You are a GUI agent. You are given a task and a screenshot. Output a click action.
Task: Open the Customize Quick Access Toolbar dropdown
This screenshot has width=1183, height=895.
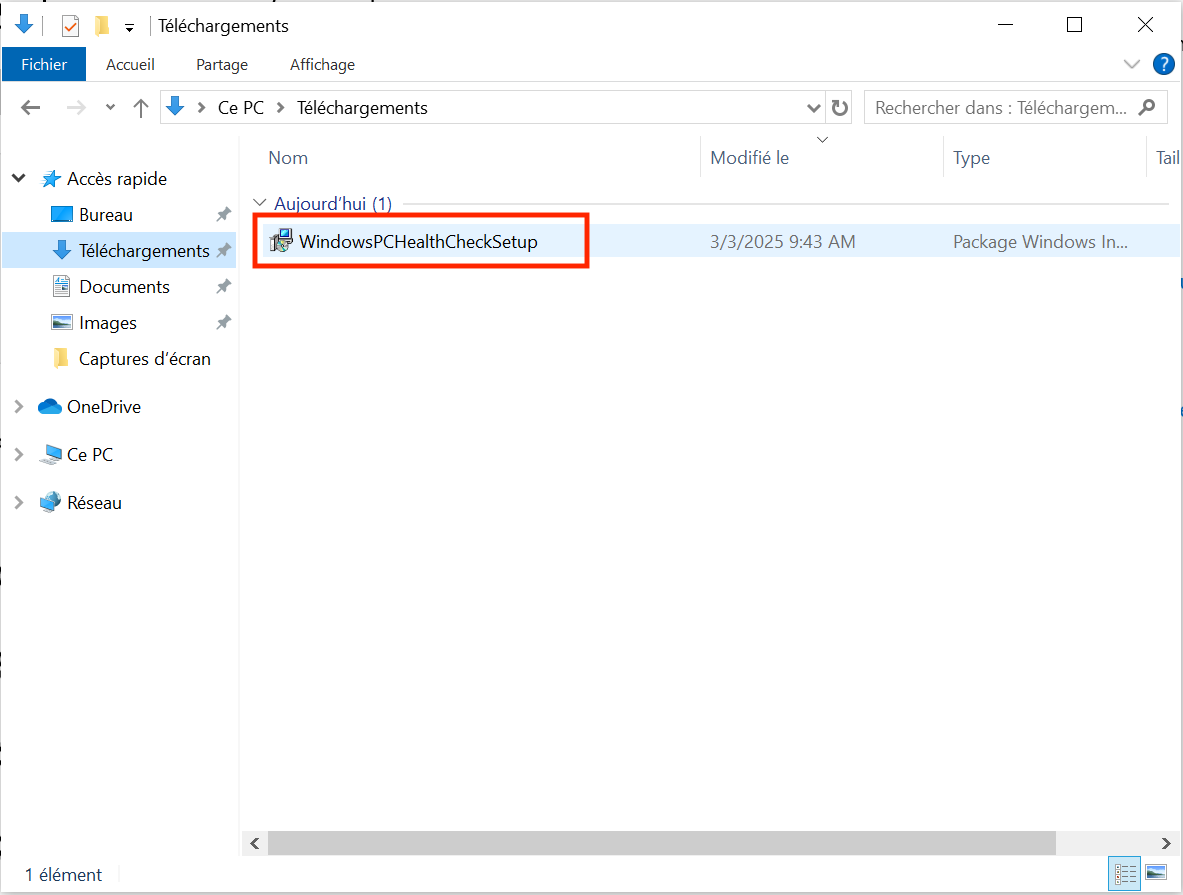tap(130, 28)
